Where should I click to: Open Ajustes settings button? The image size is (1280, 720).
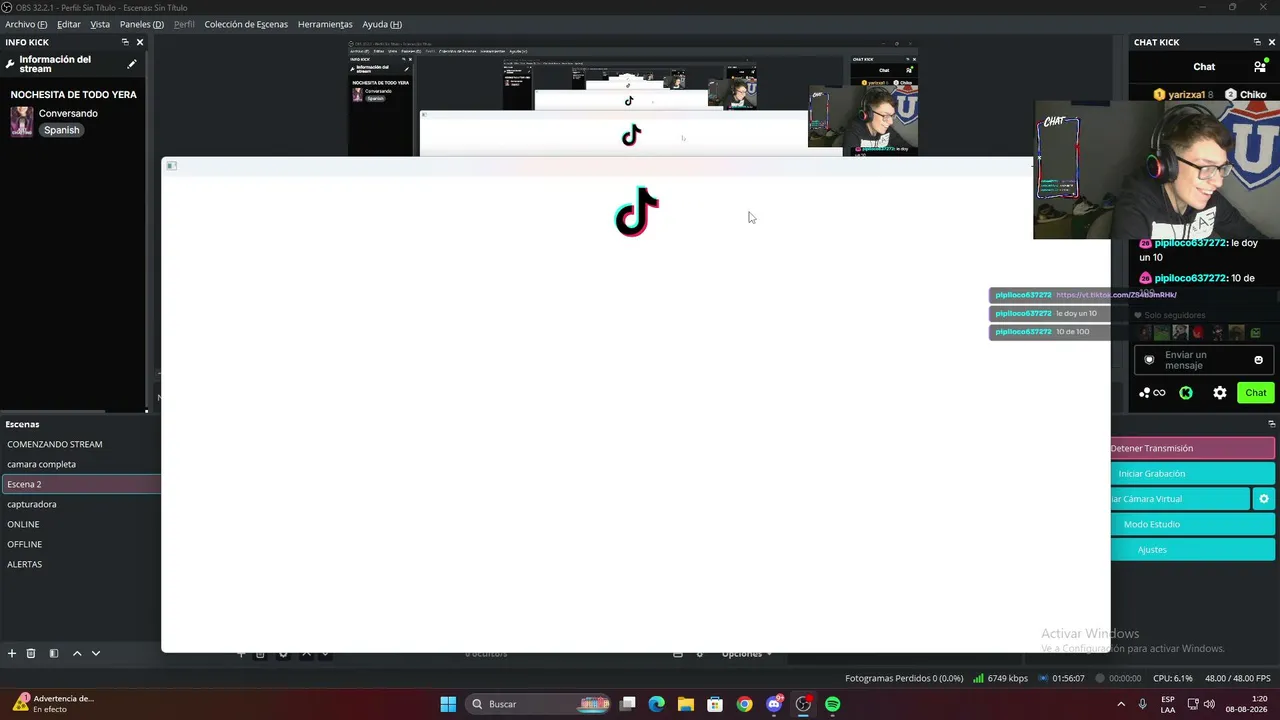coord(1193,549)
